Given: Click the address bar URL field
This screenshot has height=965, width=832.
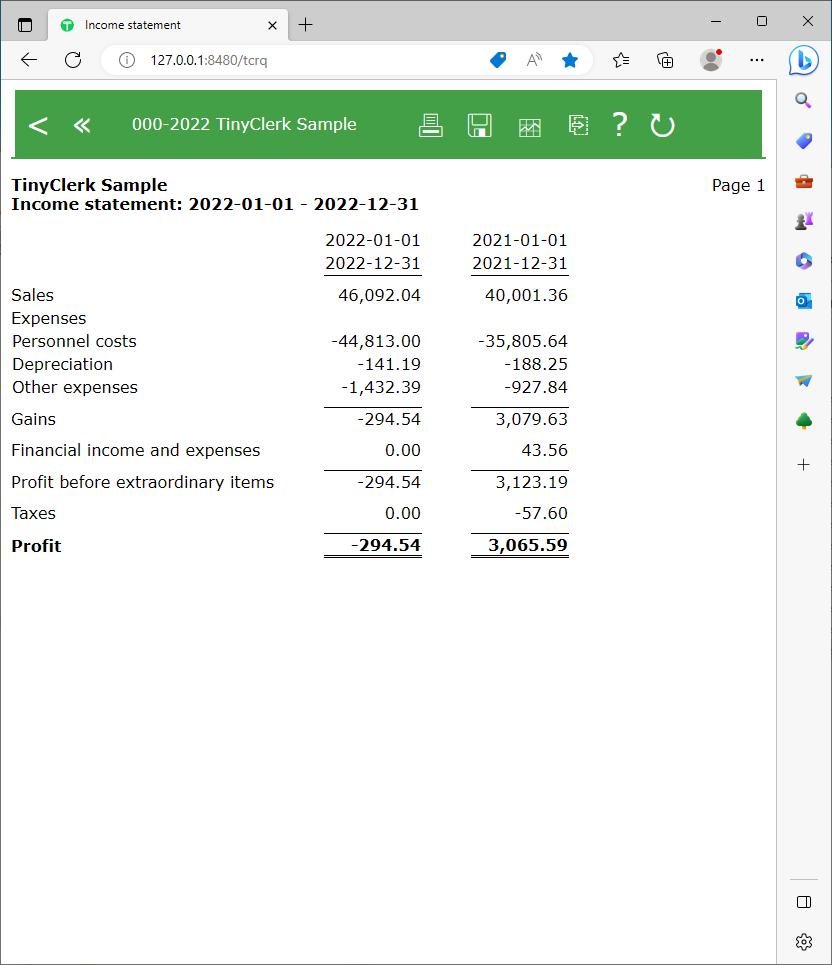Looking at the screenshot, I should tap(300, 60).
